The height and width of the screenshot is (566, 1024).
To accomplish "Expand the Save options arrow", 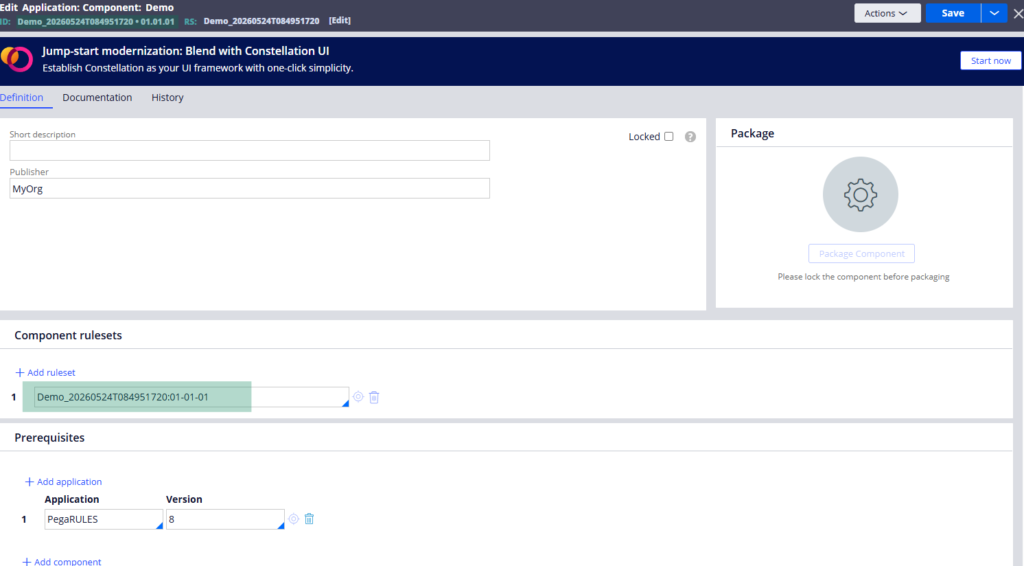I will [994, 13].
